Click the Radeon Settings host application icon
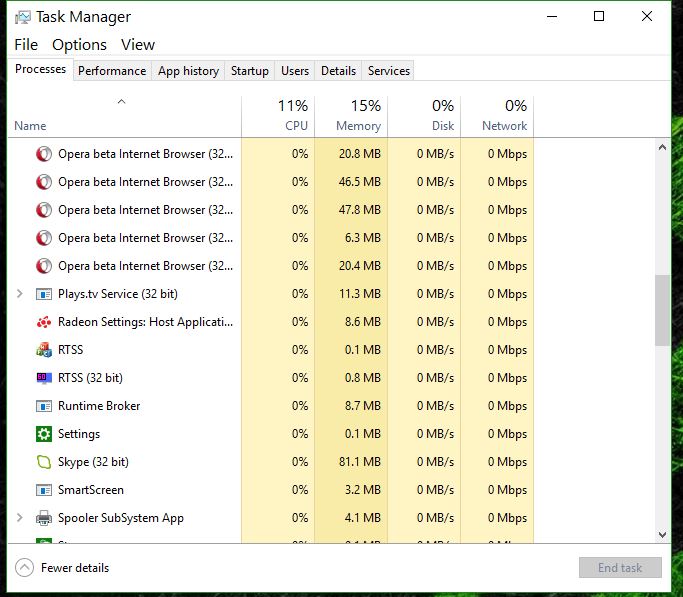The width and height of the screenshot is (683, 597). pyautogui.click(x=44, y=322)
